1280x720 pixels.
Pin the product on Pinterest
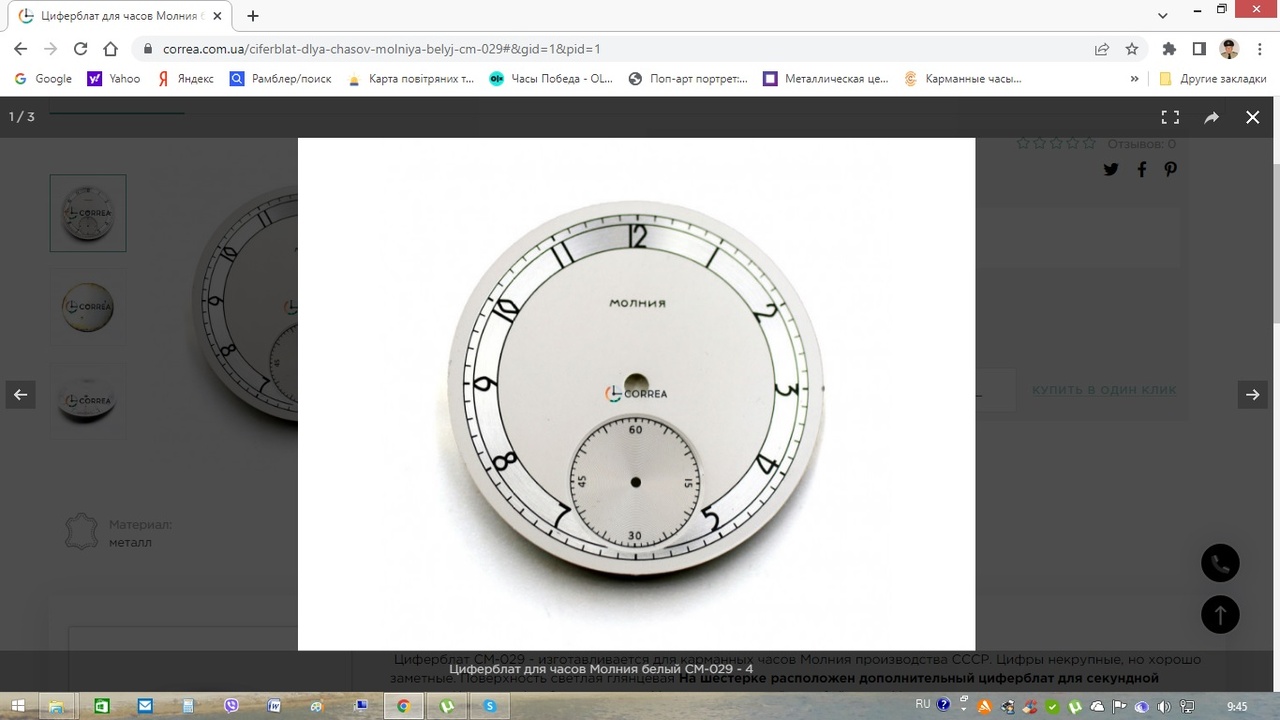click(1170, 169)
